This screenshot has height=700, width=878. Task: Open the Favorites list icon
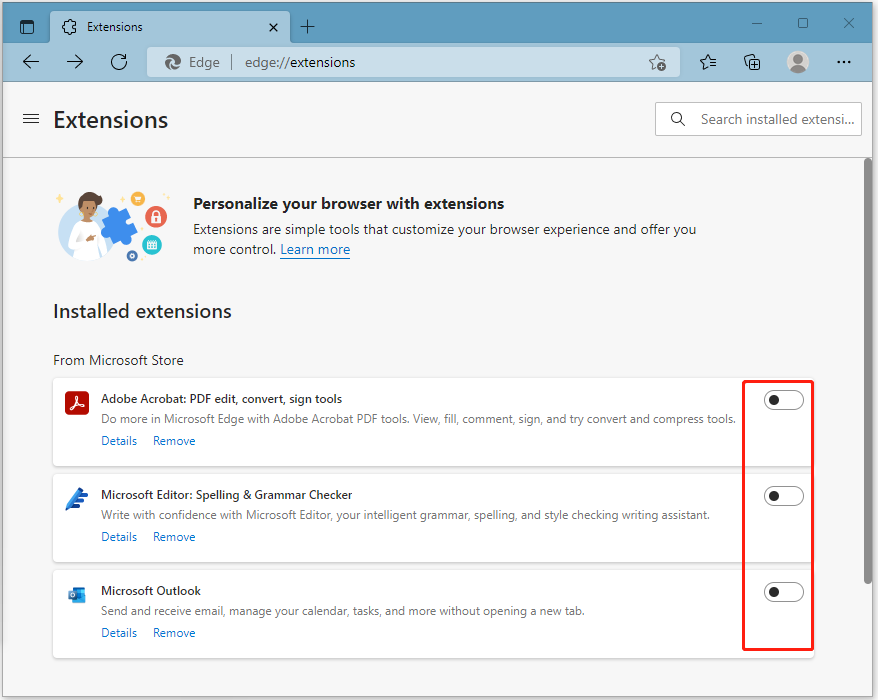(x=708, y=62)
